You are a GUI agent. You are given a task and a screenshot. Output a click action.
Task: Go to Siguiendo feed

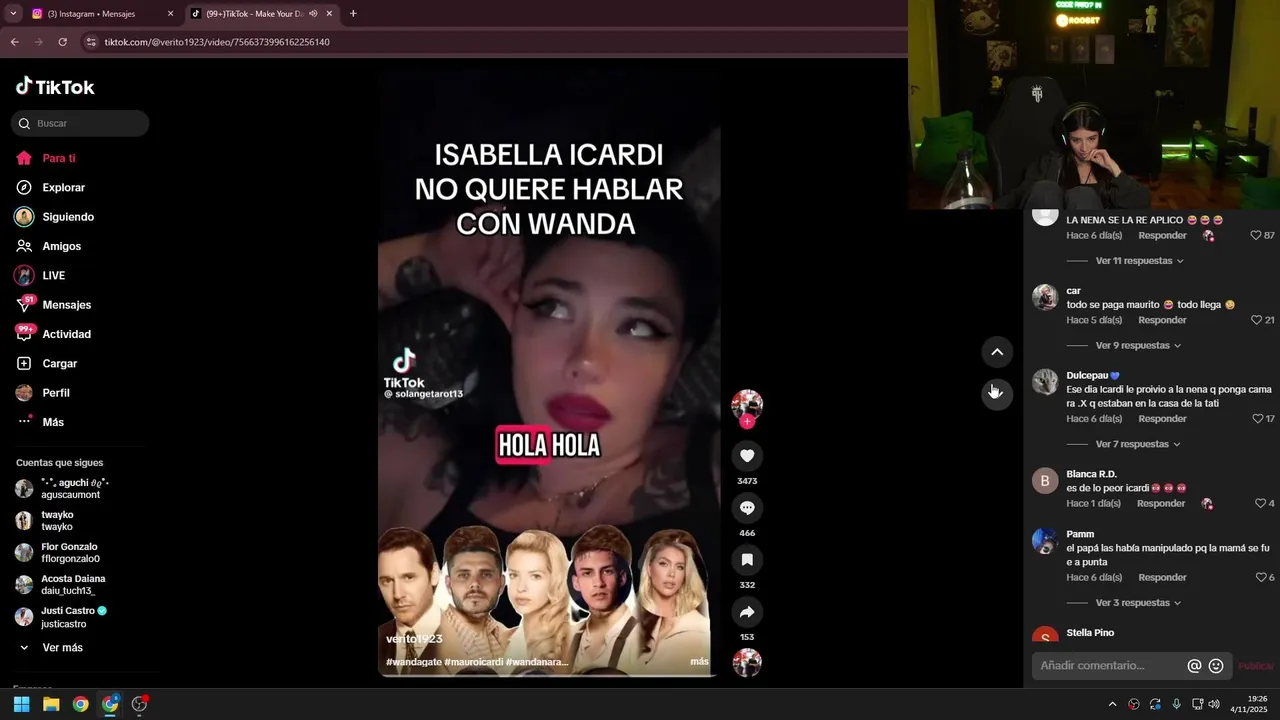[x=54, y=217]
